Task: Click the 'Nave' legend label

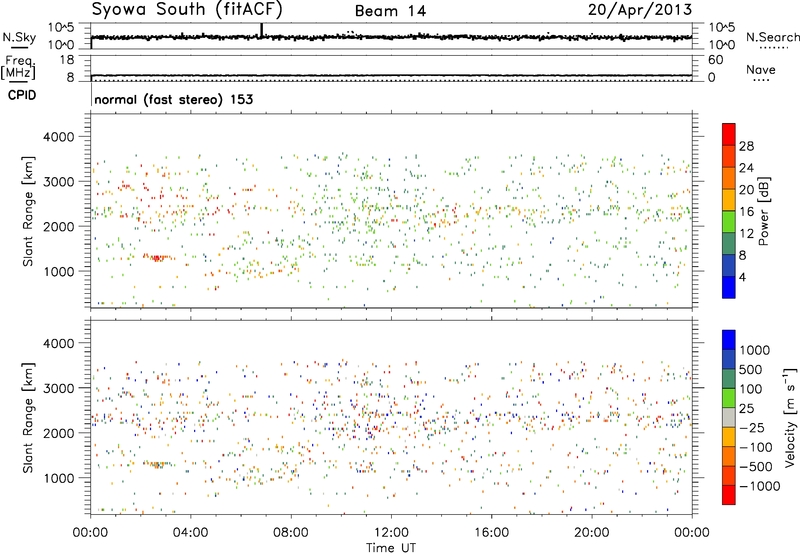Action: point(761,69)
